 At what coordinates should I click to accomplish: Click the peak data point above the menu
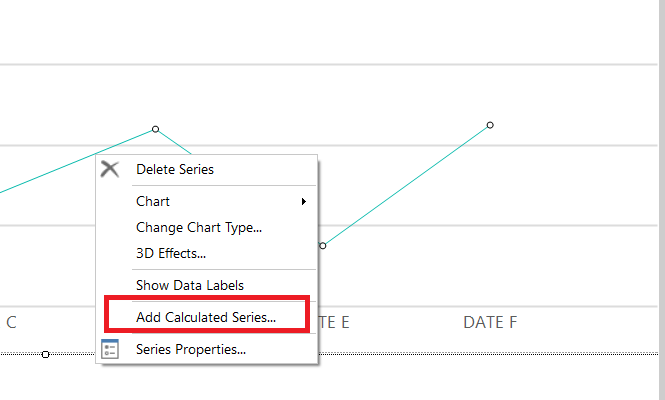click(x=155, y=129)
